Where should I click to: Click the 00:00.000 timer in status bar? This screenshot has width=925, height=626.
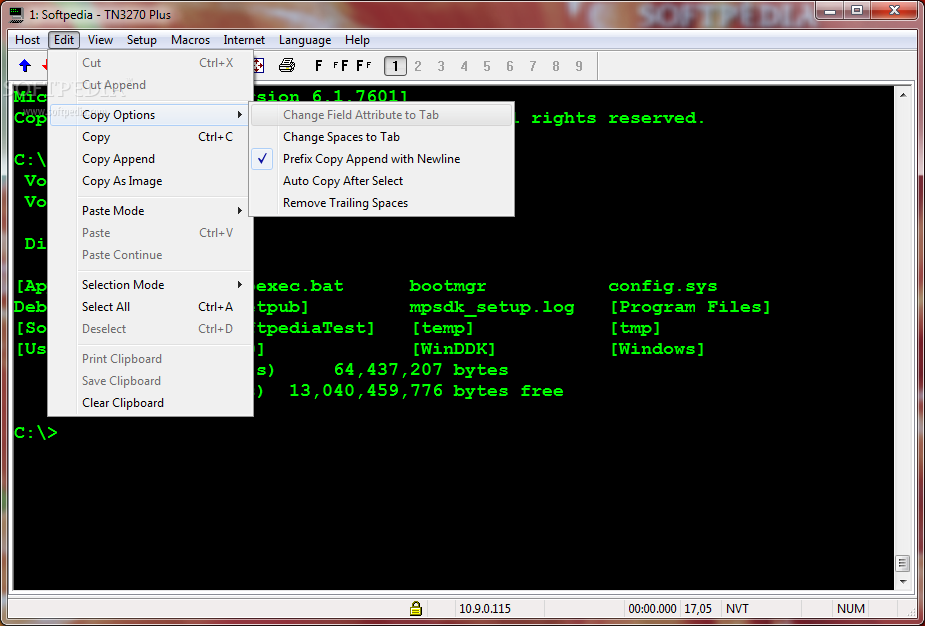click(x=652, y=608)
